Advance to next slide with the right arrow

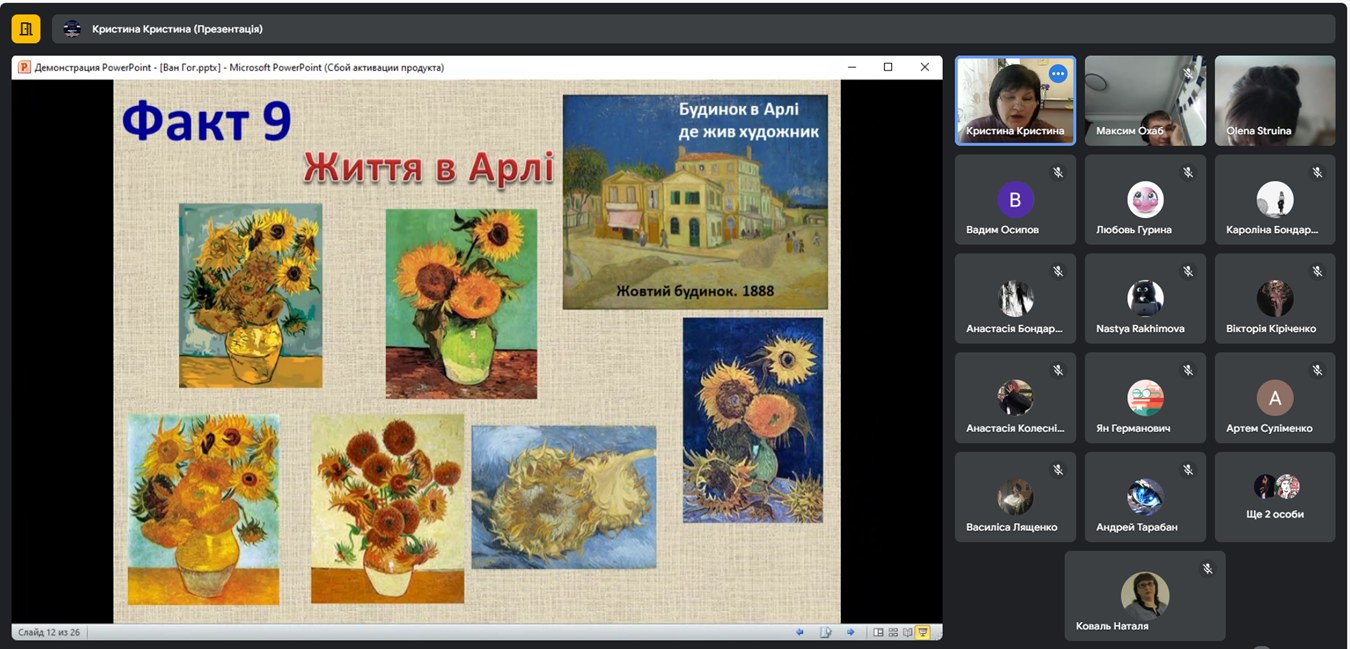pyautogui.click(x=850, y=632)
